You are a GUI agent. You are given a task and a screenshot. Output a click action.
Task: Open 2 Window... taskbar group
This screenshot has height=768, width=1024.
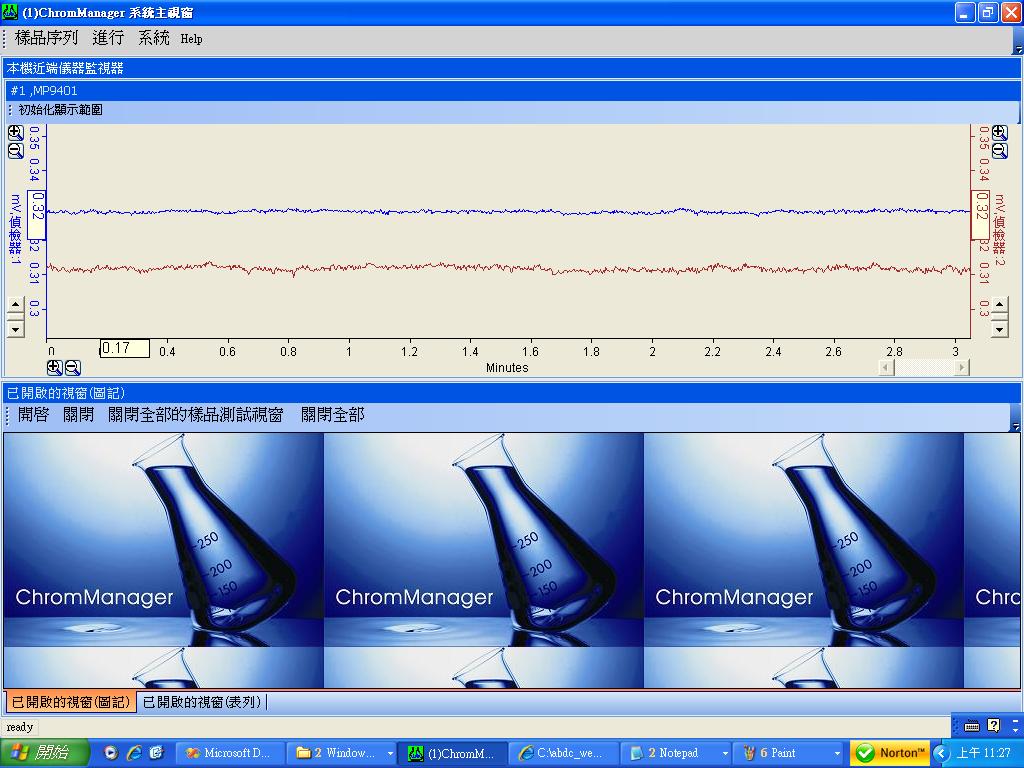(343, 753)
